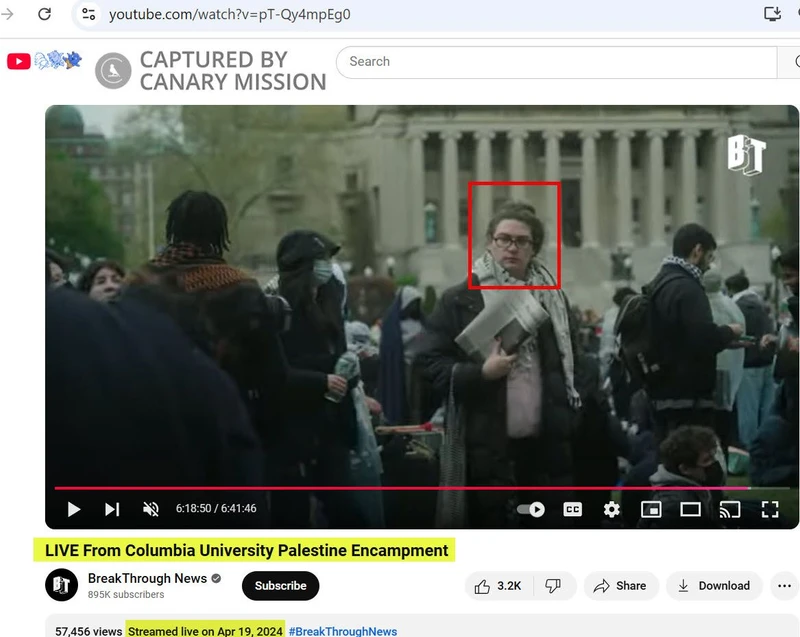Like the video with thumbs up
Screen dimensions: 800x637
coord(498,586)
